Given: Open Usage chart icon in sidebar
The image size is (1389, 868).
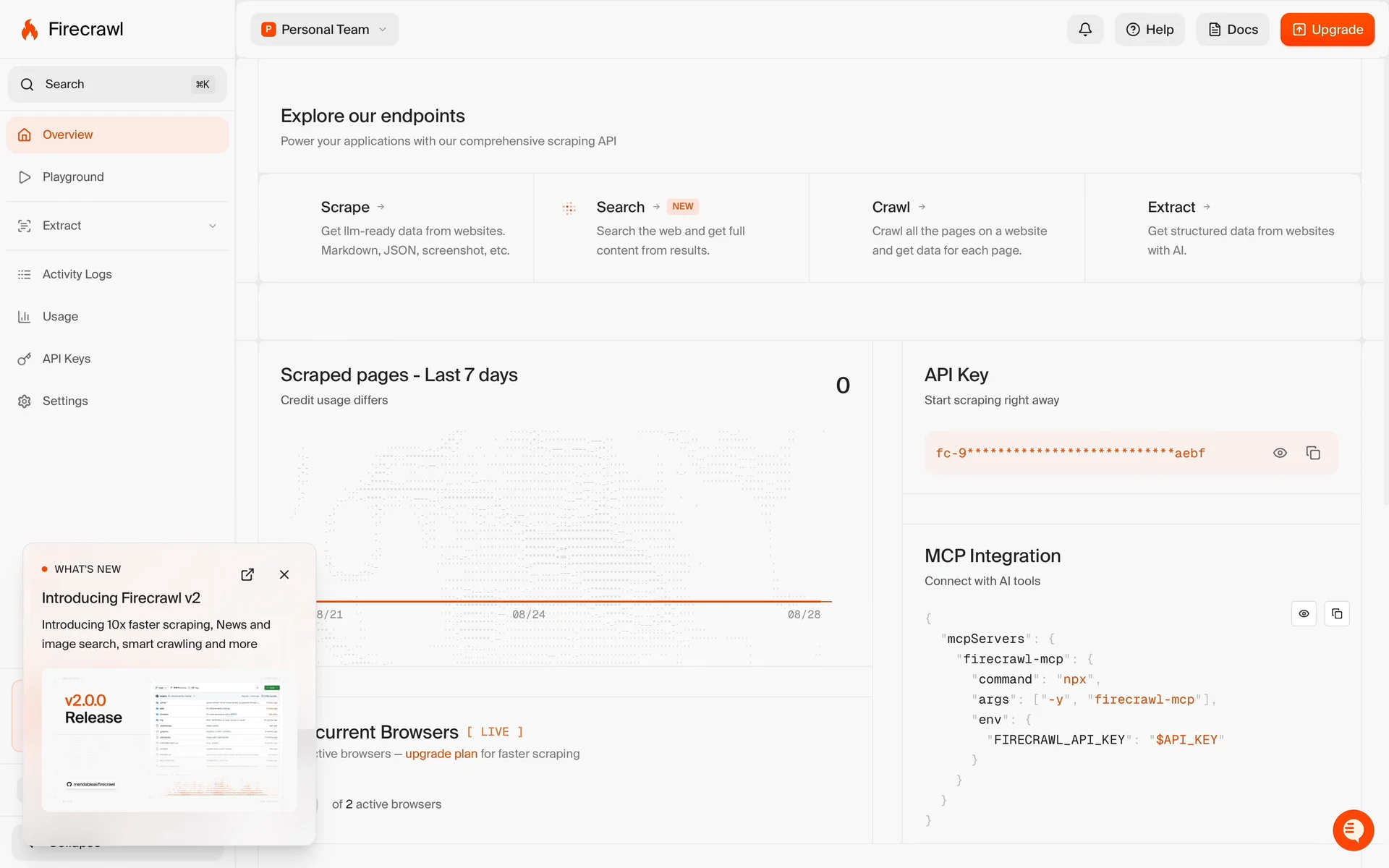Looking at the screenshot, I should [25, 317].
